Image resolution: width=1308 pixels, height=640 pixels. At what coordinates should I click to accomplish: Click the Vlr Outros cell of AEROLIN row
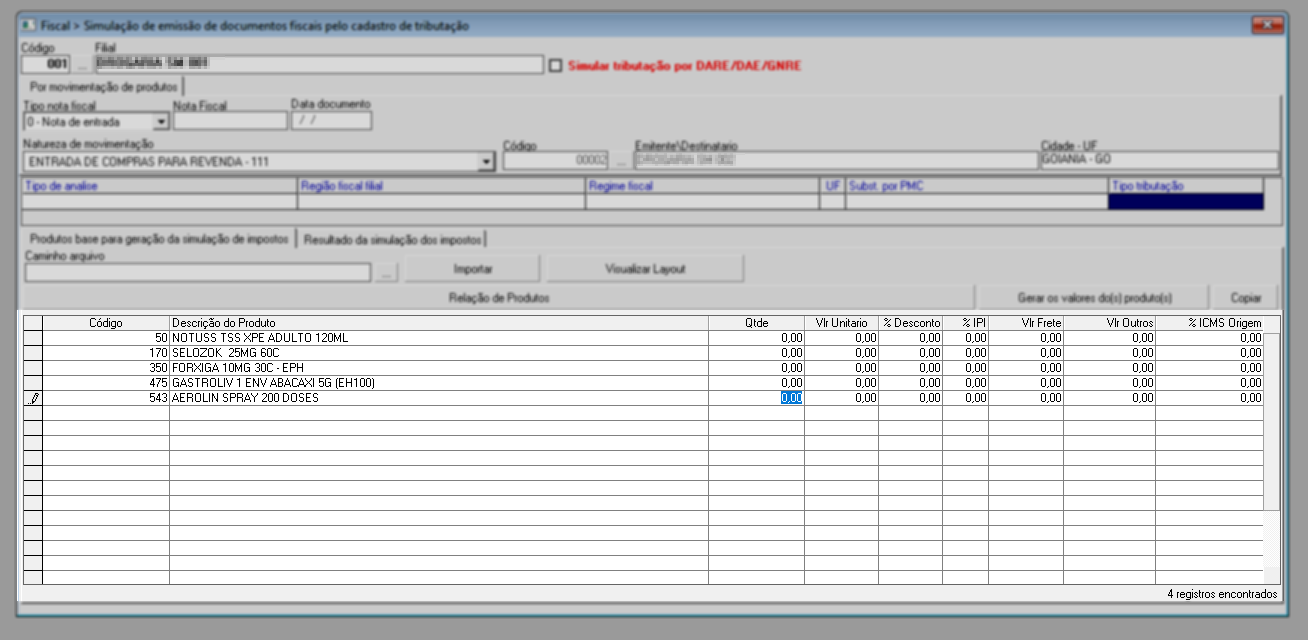pyautogui.click(x=1109, y=398)
